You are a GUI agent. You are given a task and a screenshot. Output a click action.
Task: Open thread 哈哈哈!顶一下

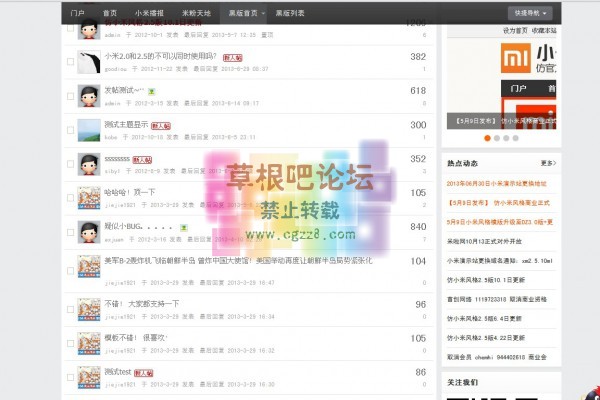(129, 192)
